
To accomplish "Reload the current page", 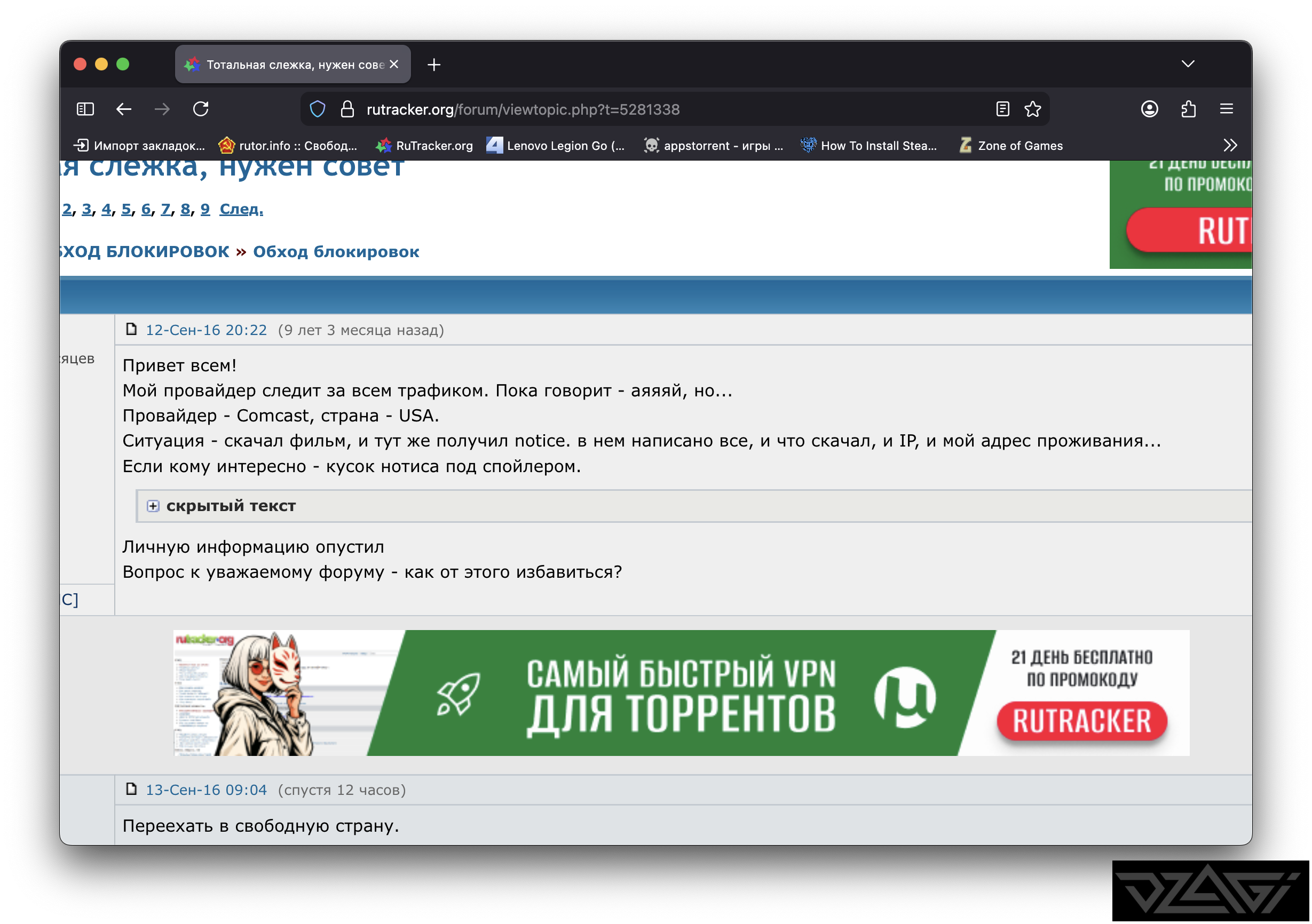I will [x=201, y=109].
